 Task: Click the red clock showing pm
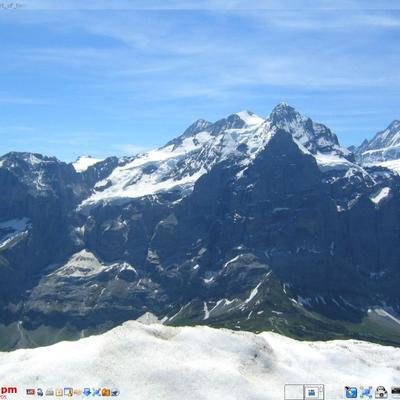click(x=9, y=390)
